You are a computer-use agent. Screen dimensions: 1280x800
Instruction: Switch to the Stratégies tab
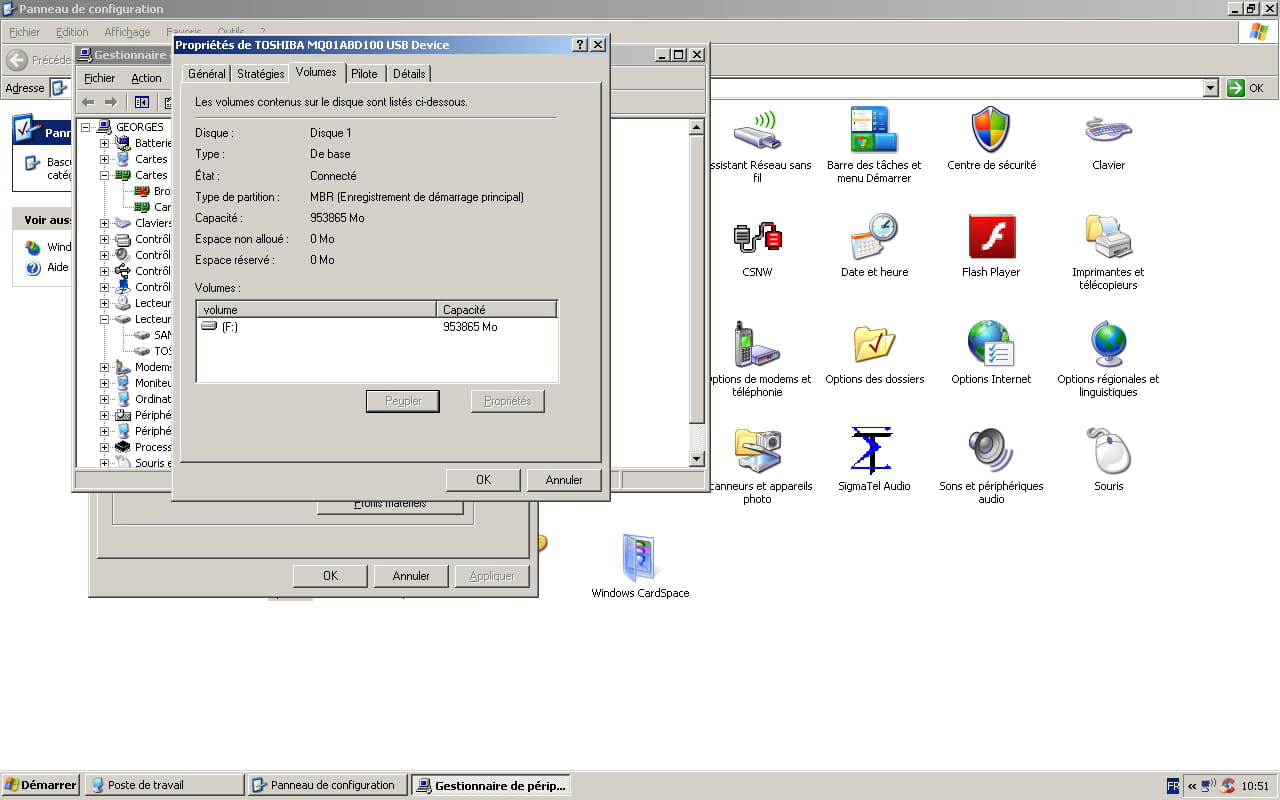coord(261,74)
